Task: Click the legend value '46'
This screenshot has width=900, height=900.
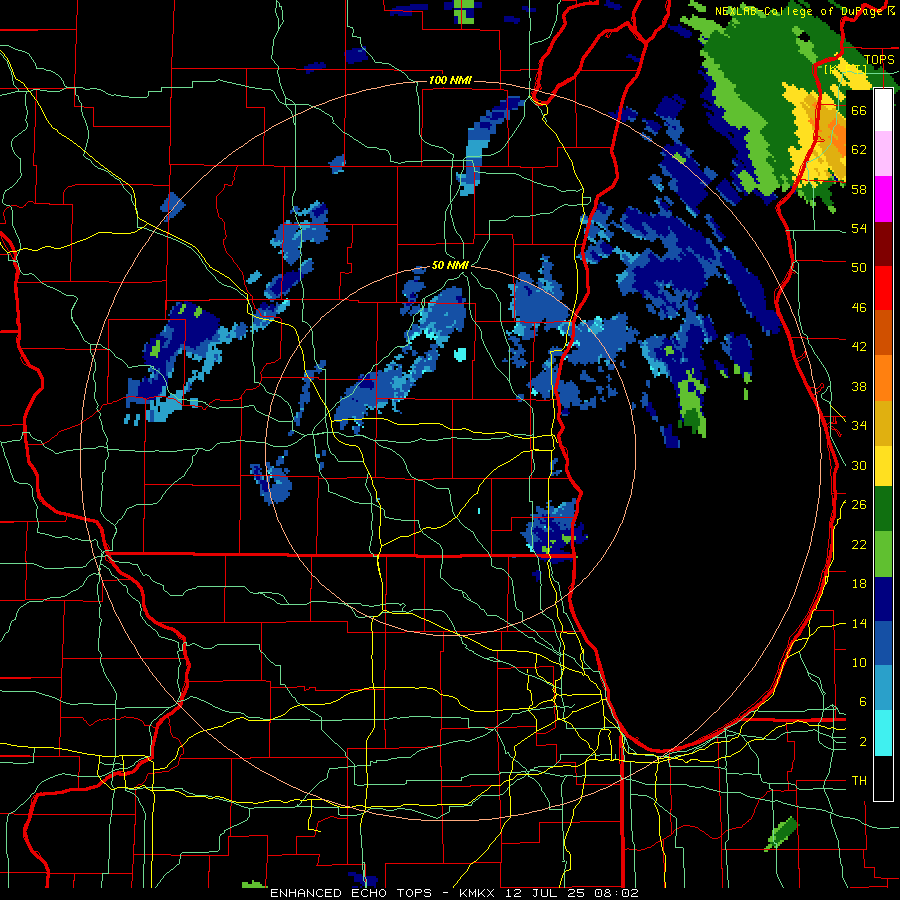Action: [859, 307]
